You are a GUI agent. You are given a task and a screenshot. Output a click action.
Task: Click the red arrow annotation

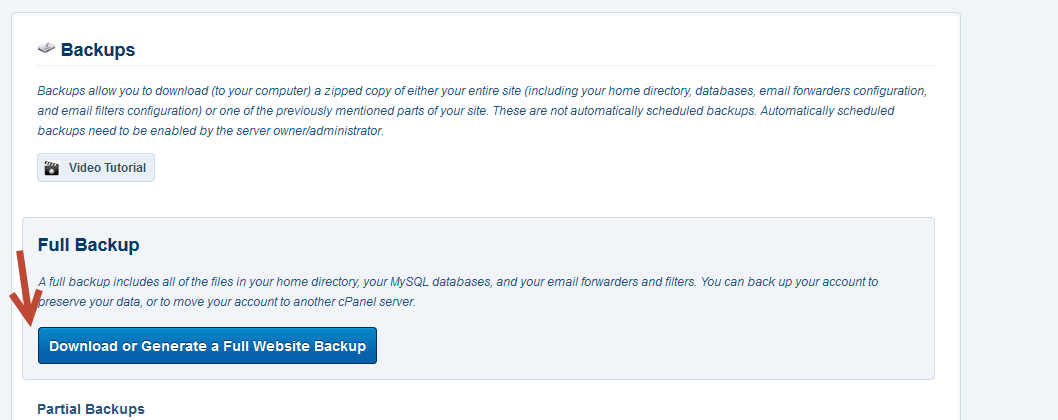click(x=26, y=288)
